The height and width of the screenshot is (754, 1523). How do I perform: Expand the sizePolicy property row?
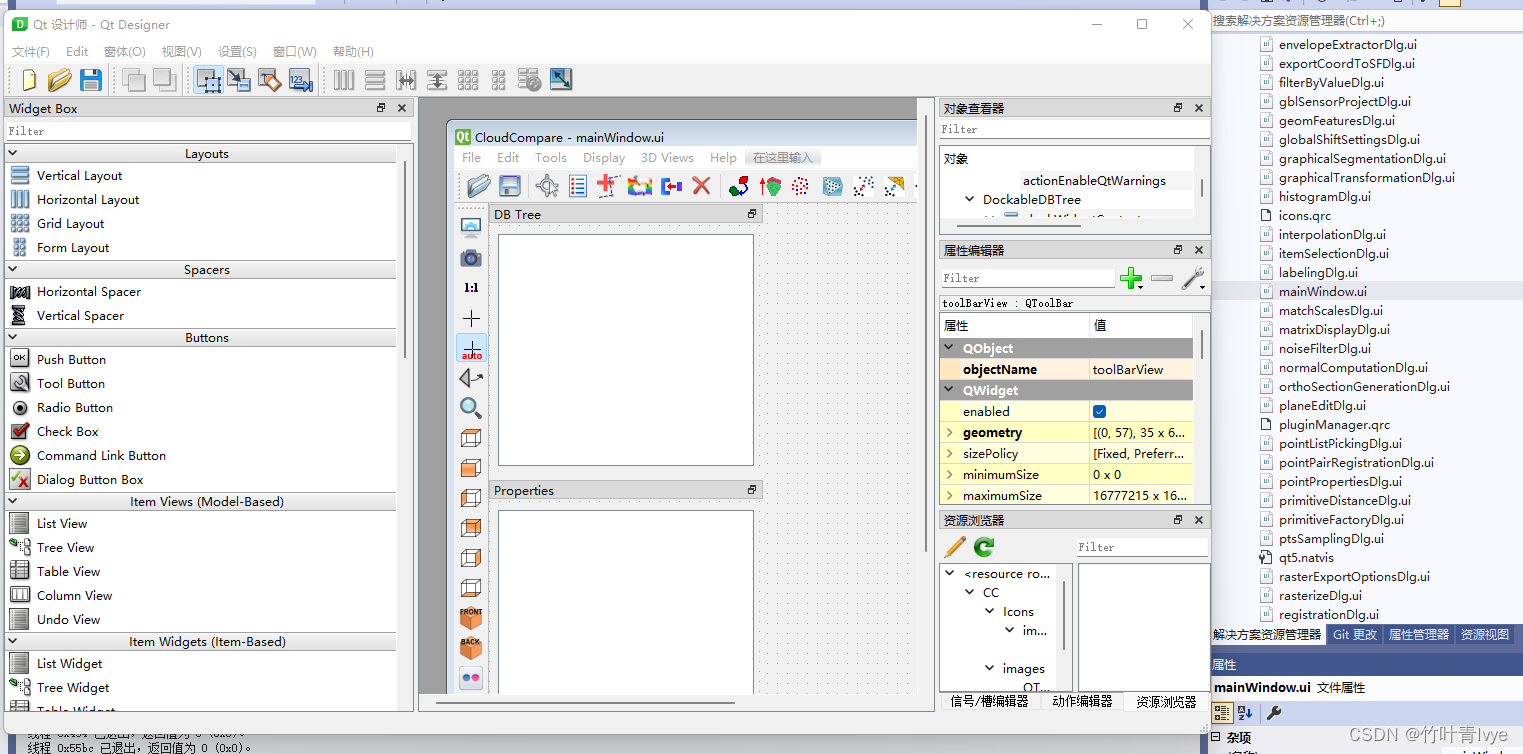coord(949,454)
